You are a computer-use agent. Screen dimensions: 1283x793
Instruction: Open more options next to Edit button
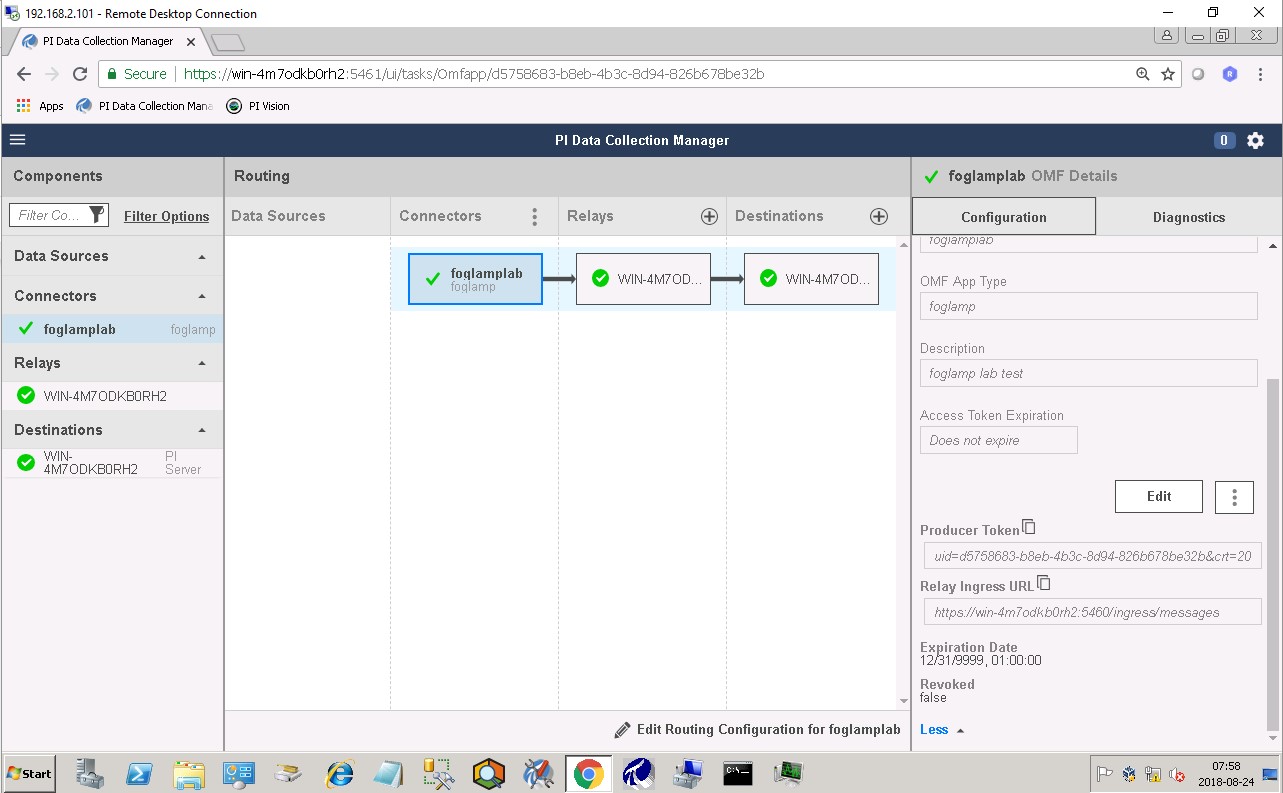[1234, 497]
